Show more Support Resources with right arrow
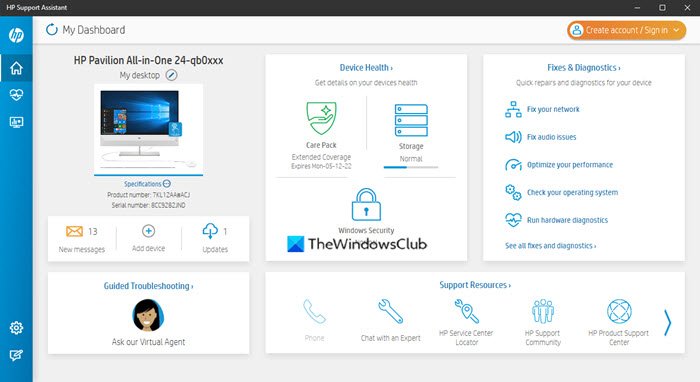This screenshot has height=382, width=700. point(667,322)
